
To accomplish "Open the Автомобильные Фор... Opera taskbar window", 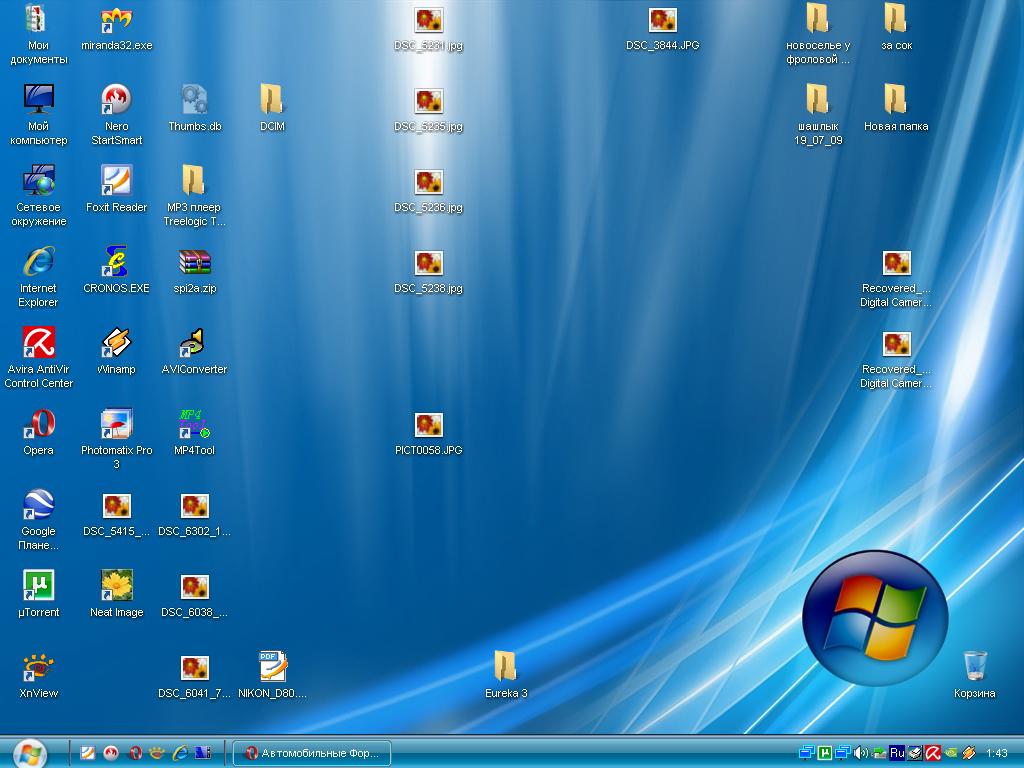I will pyautogui.click(x=311, y=753).
